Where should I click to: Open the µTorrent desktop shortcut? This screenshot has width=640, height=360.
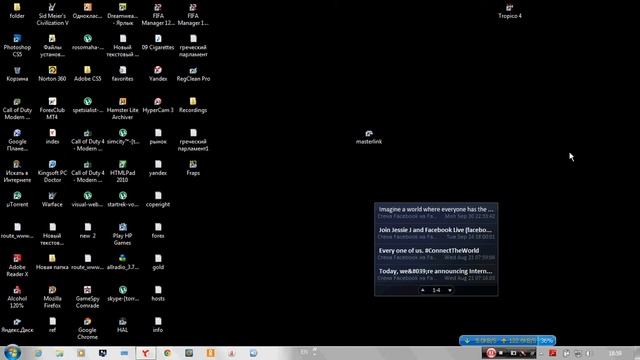tap(17, 199)
